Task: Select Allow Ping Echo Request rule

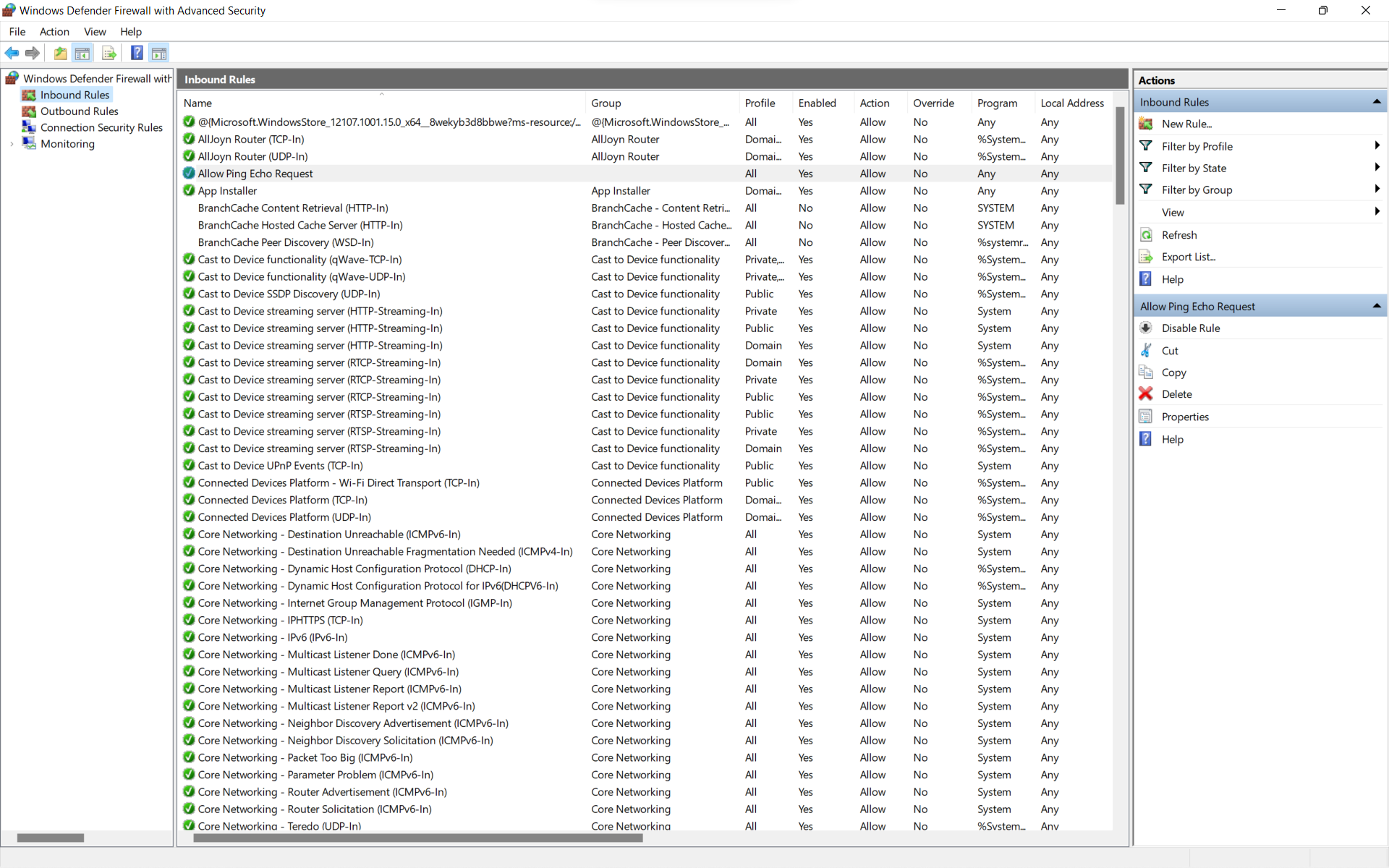Action: tap(255, 173)
